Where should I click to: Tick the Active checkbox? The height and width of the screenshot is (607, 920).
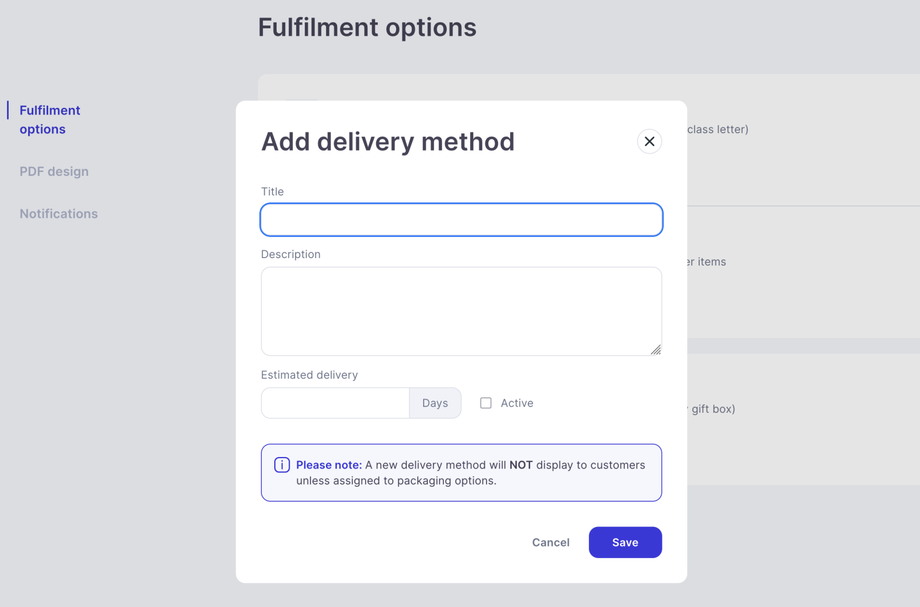pos(486,403)
